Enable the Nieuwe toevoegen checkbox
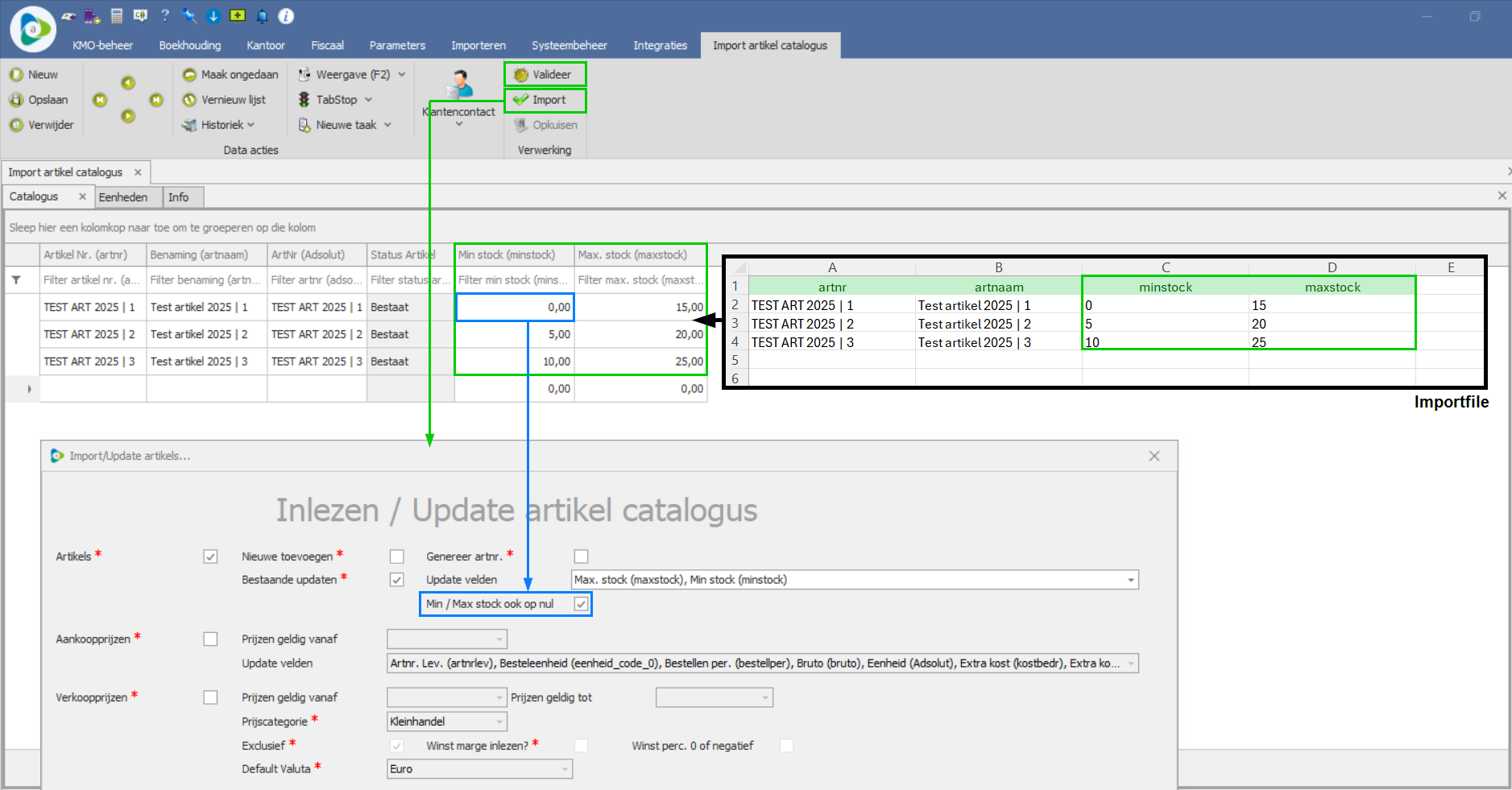This screenshot has width=1512, height=790. pyautogui.click(x=396, y=556)
